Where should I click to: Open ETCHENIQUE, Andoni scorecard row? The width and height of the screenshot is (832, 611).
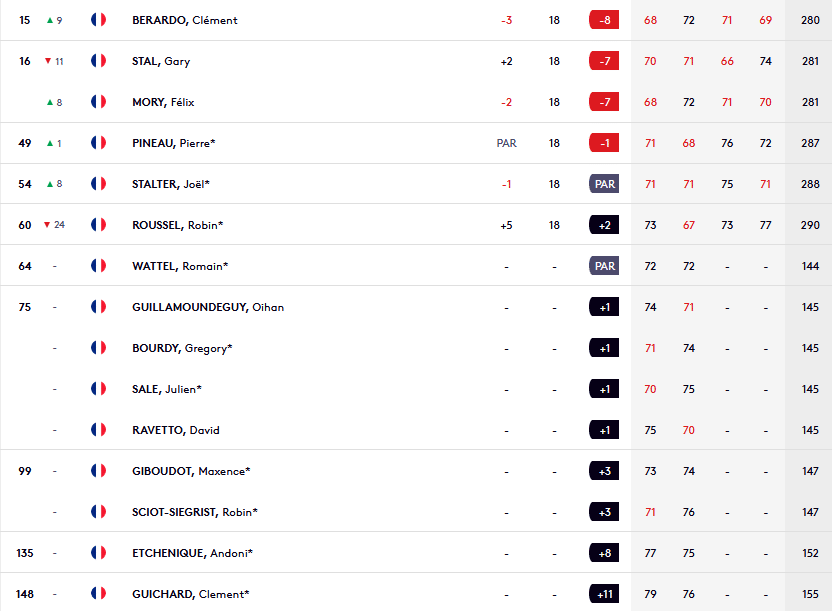(x=416, y=553)
